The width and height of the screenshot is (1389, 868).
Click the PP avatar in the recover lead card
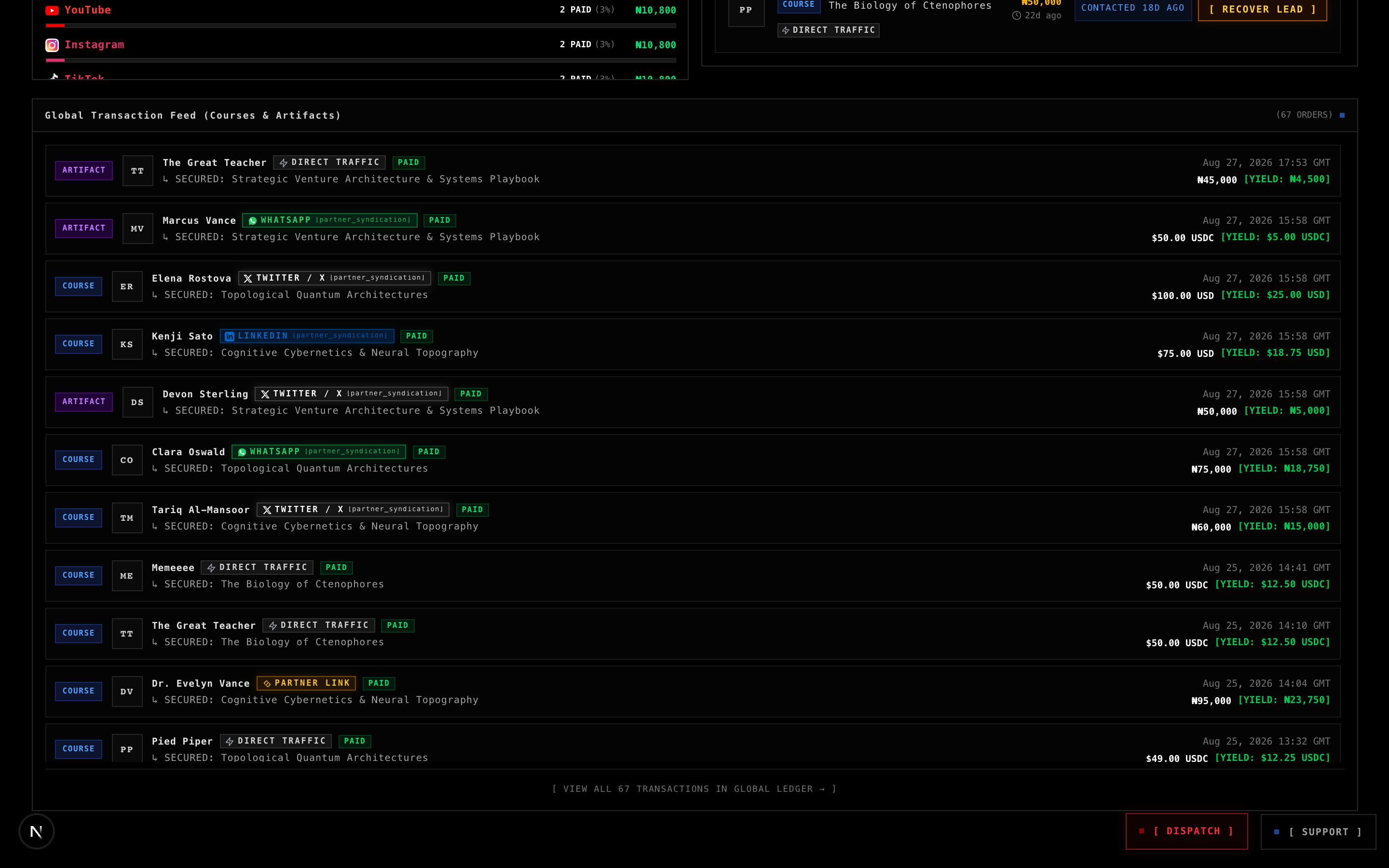[746, 12]
